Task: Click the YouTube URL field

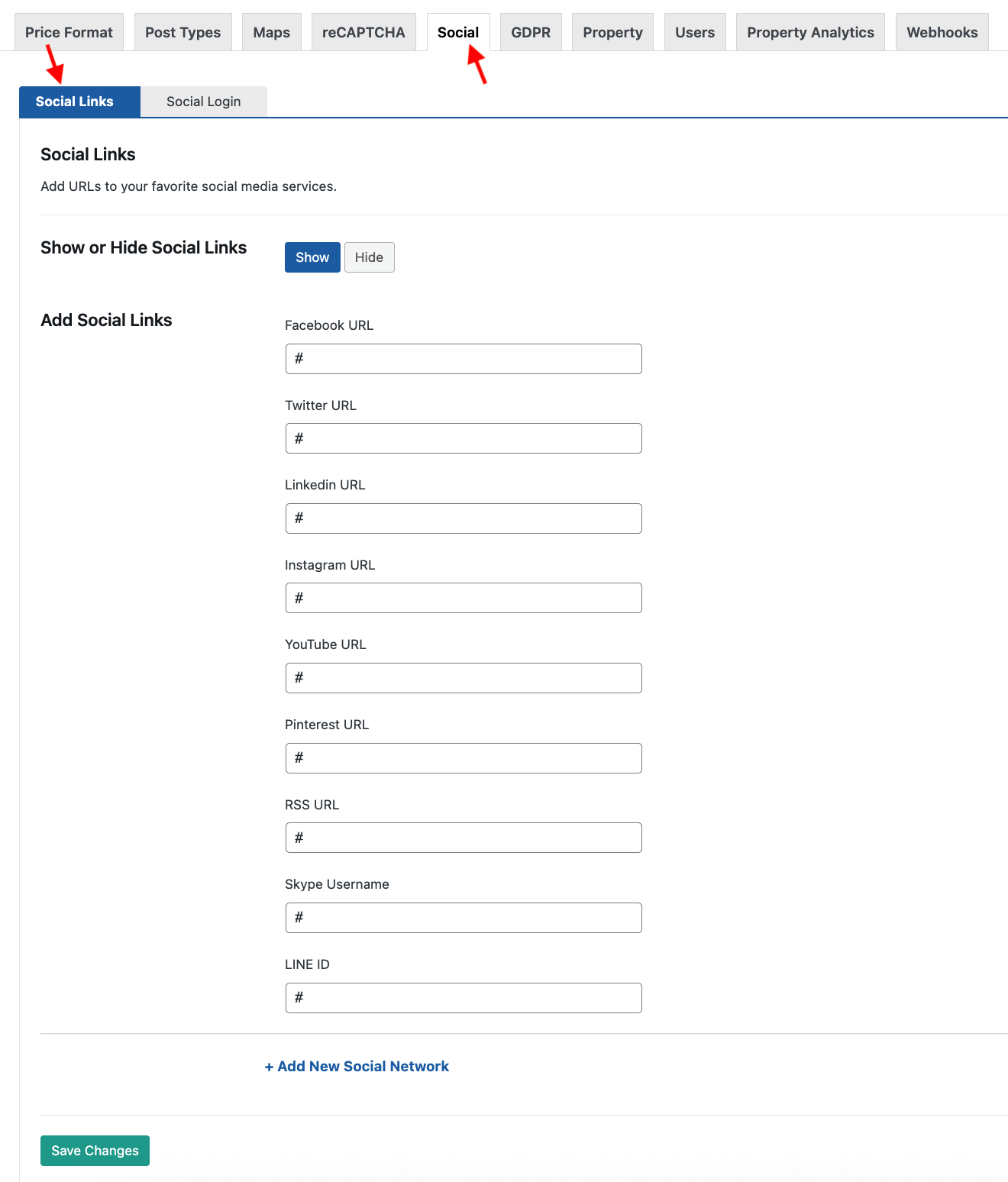Action: coord(464,678)
